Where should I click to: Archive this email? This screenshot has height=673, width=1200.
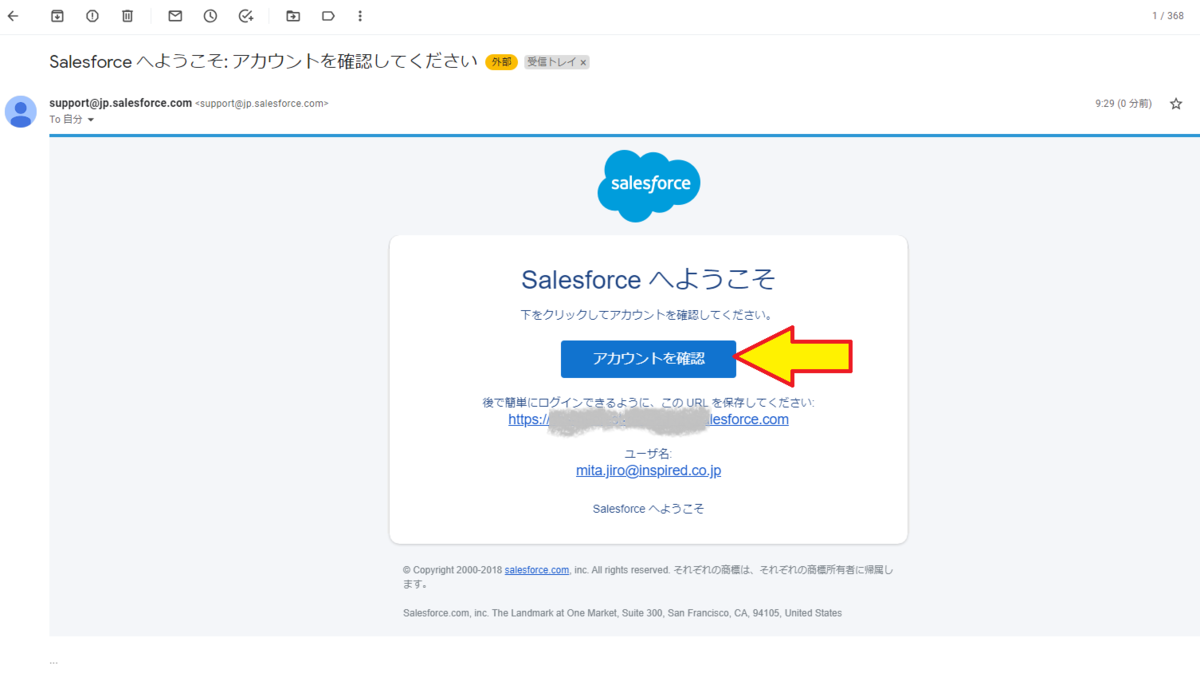point(57,16)
